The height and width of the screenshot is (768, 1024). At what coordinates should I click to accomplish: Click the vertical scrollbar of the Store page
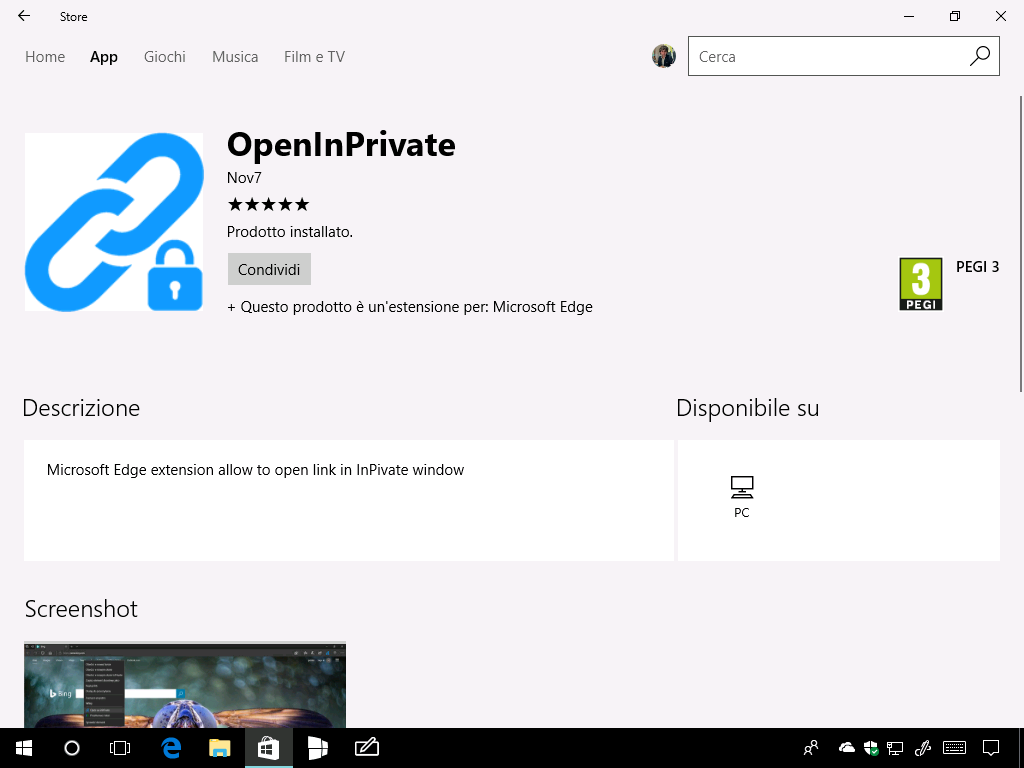pyautogui.click(x=1021, y=244)
